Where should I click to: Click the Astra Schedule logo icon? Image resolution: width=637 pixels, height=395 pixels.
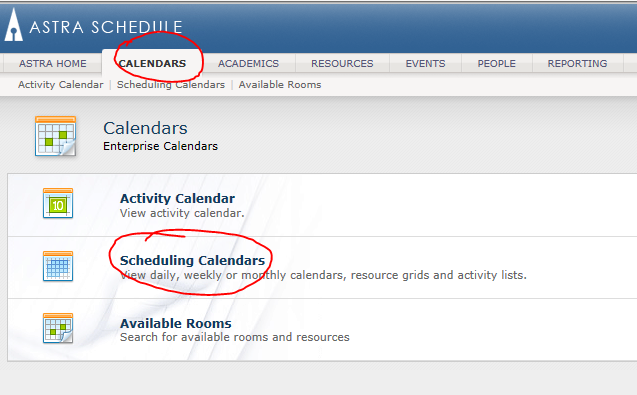coord(13,25)
